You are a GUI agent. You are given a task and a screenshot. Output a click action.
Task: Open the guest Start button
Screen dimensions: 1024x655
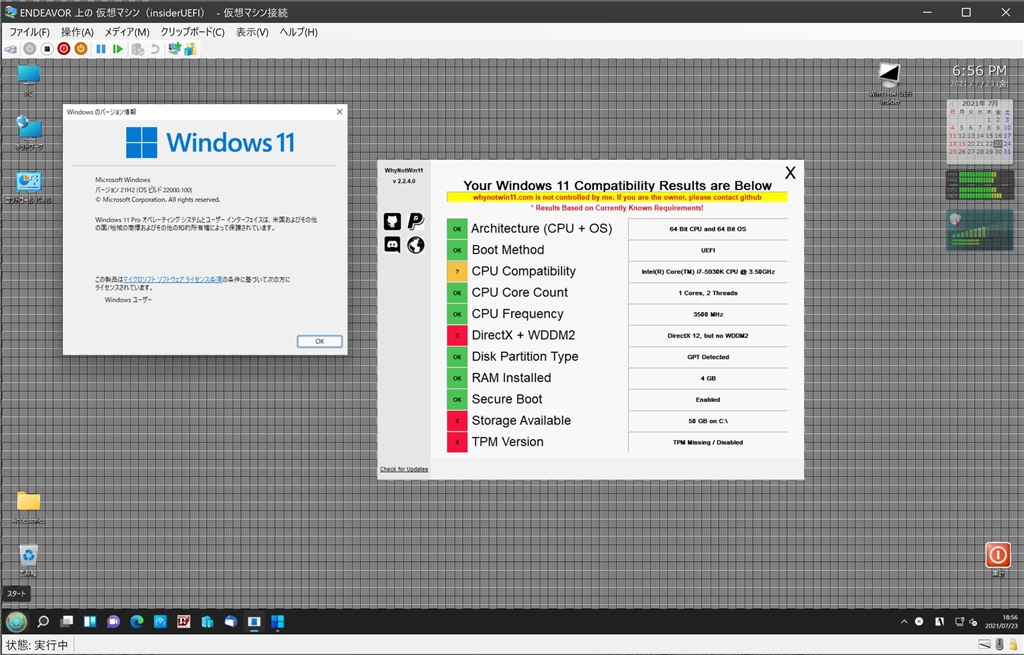pos(16,622)
